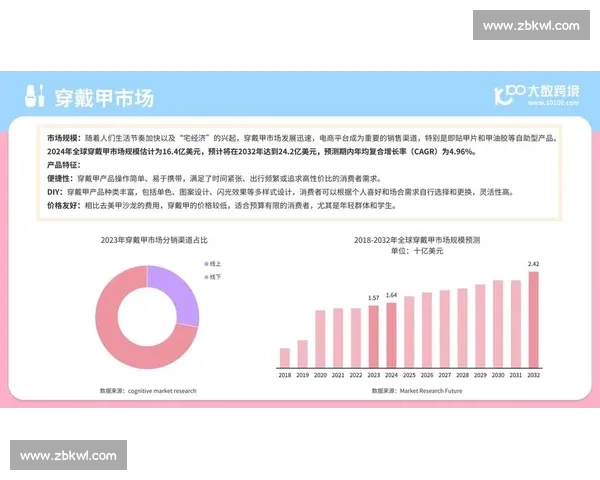Click the 2.42 value label above 2032 bar

coord(533,264)
